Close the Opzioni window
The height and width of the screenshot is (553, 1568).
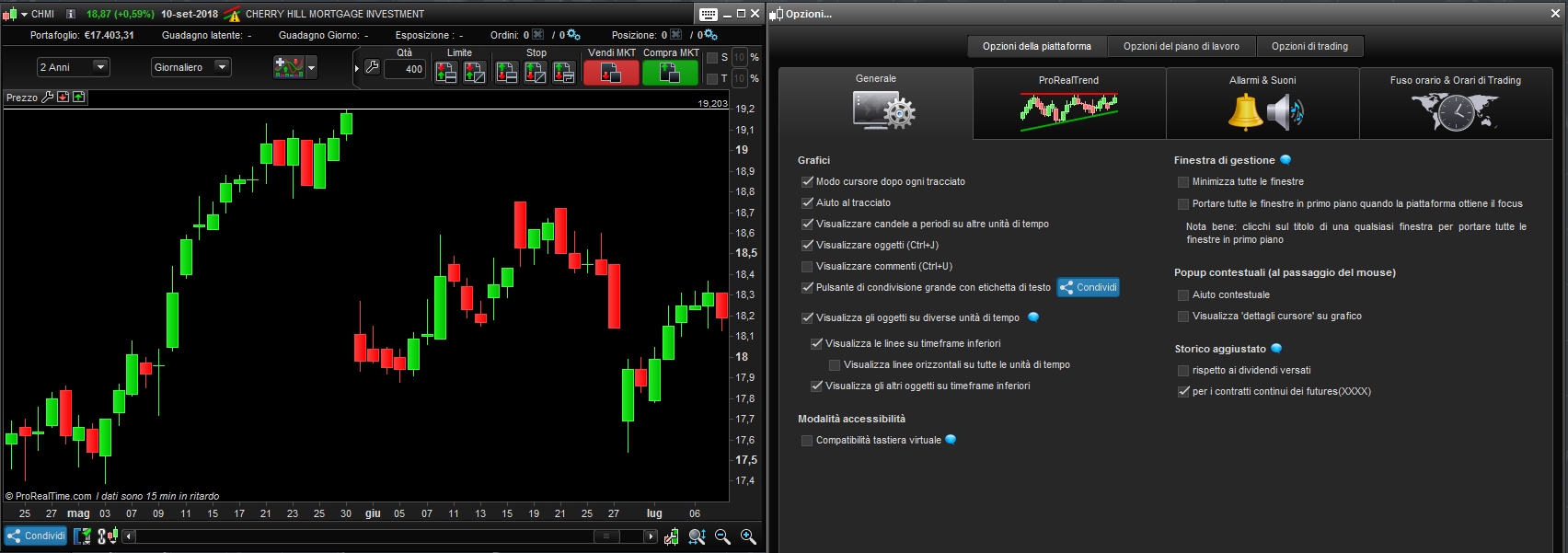tap(1556, 13)
